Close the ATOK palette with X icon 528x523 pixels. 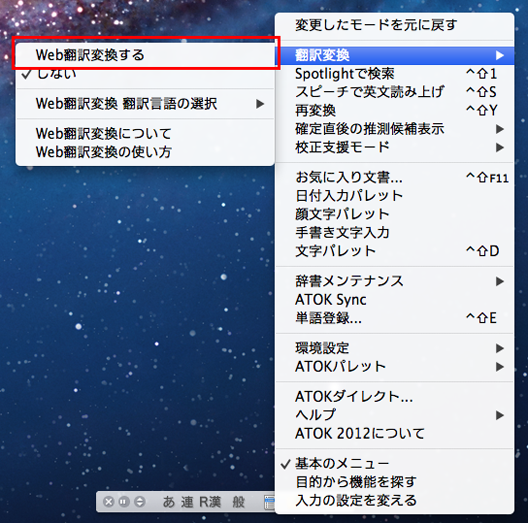pos(108,502)
